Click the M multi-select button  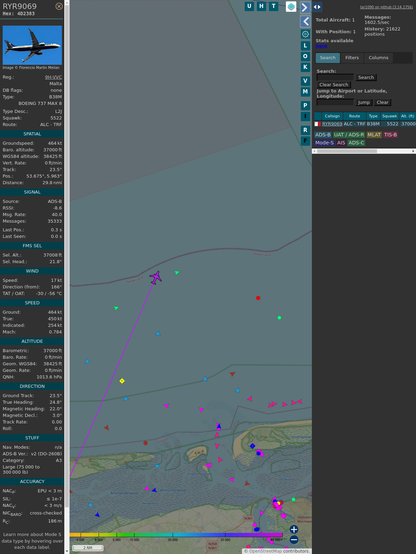[305, 92]
